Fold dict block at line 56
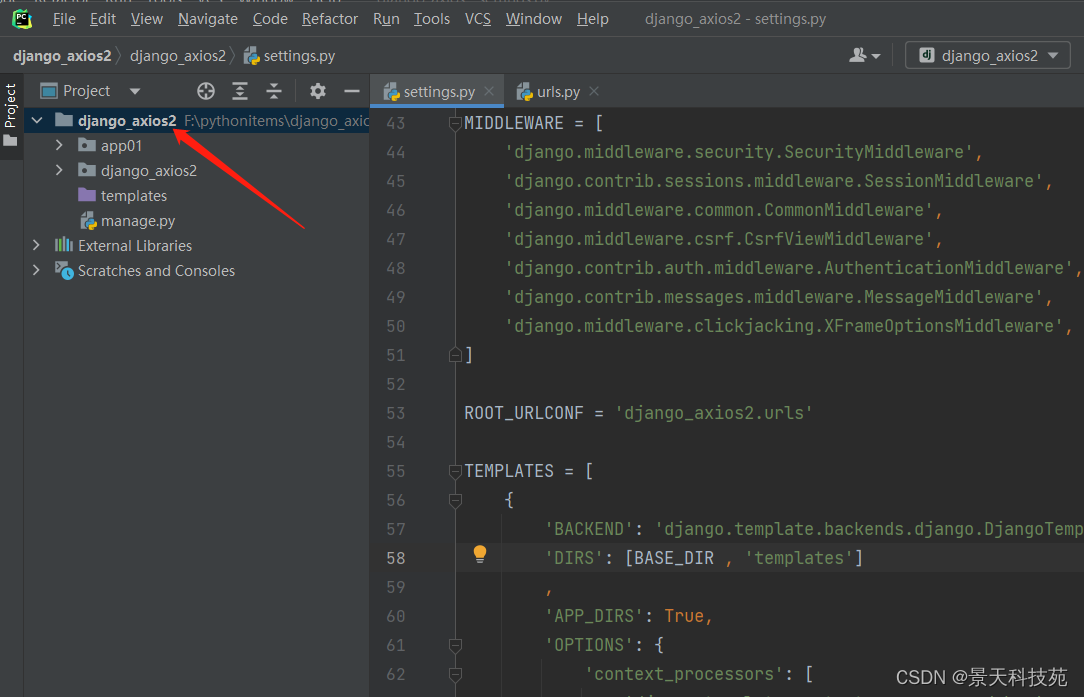 [455, 501]
